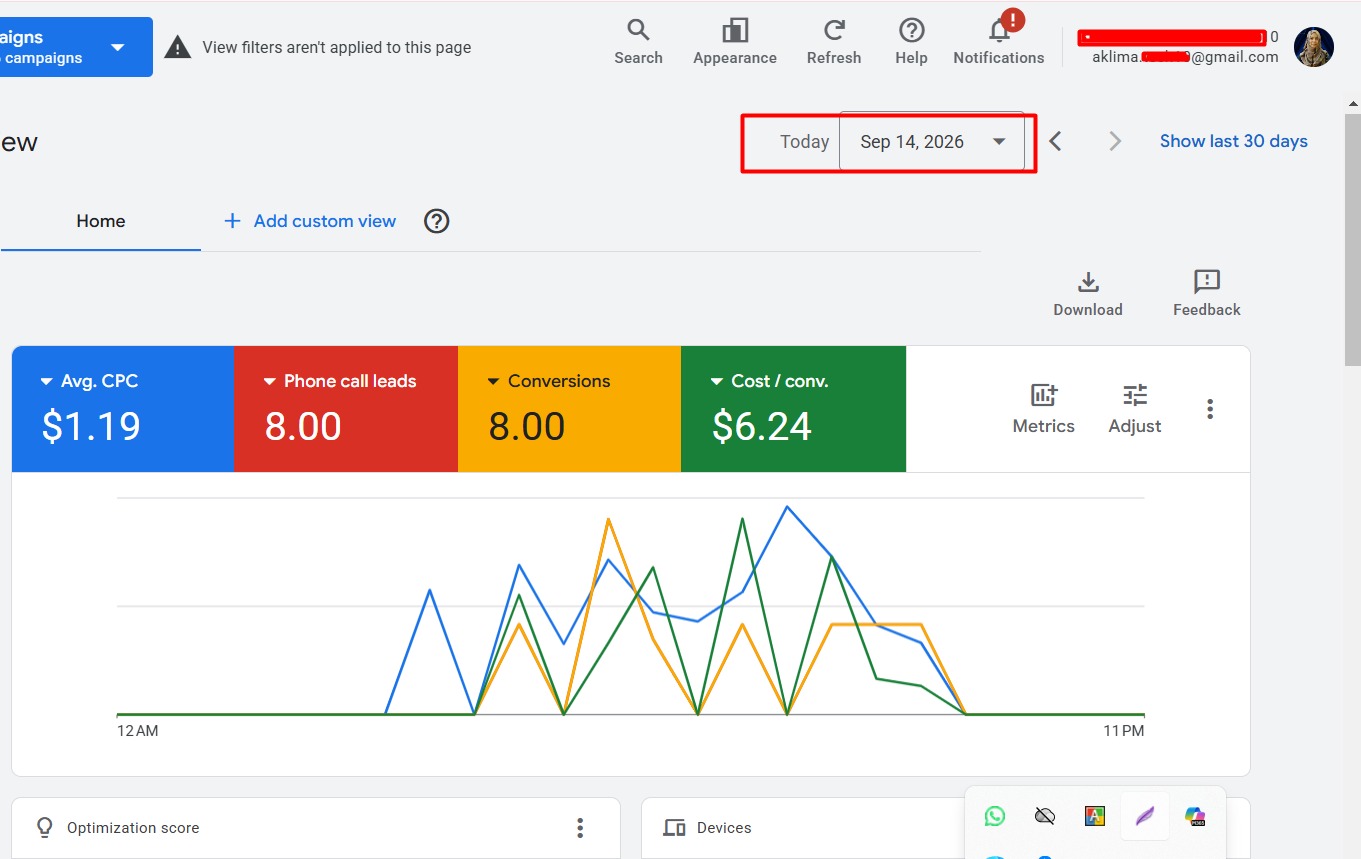The height and width of the screenshot is (859, 1361).
Task: Click the view filters warning triangle
Action: point(178,47)
